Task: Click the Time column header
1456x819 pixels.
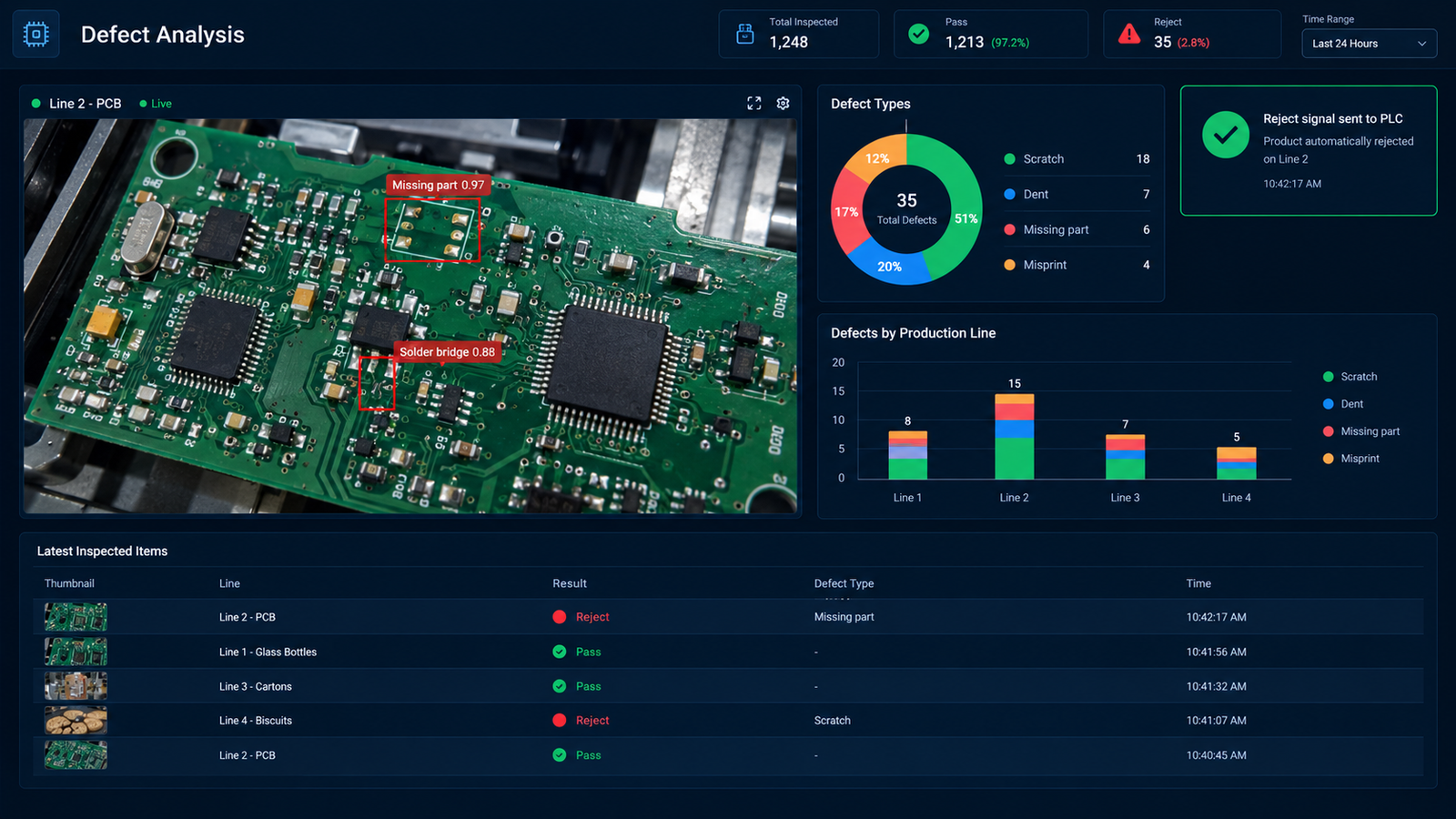Action: click(x=1198, y=583)
